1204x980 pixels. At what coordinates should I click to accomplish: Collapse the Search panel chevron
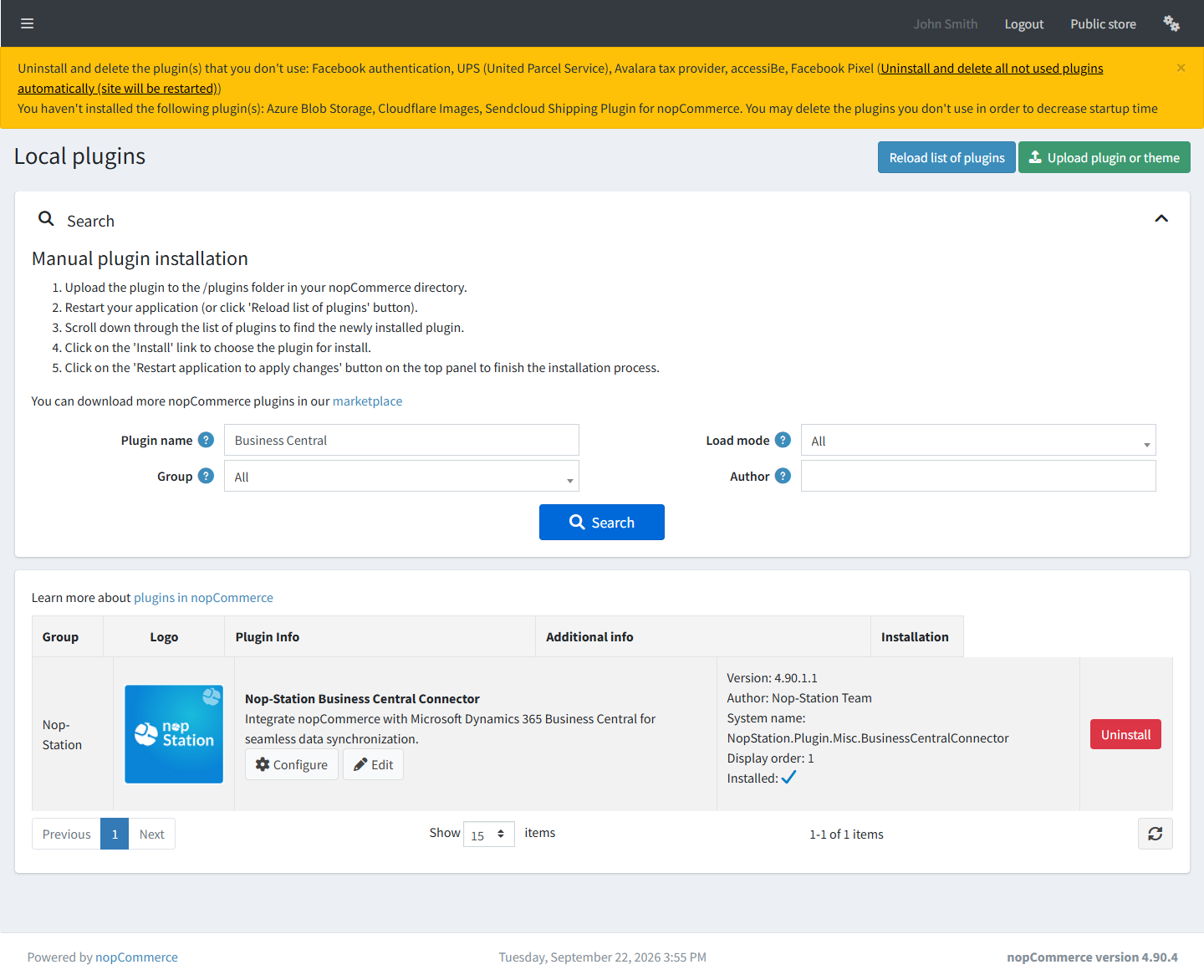coord(1161,218)
